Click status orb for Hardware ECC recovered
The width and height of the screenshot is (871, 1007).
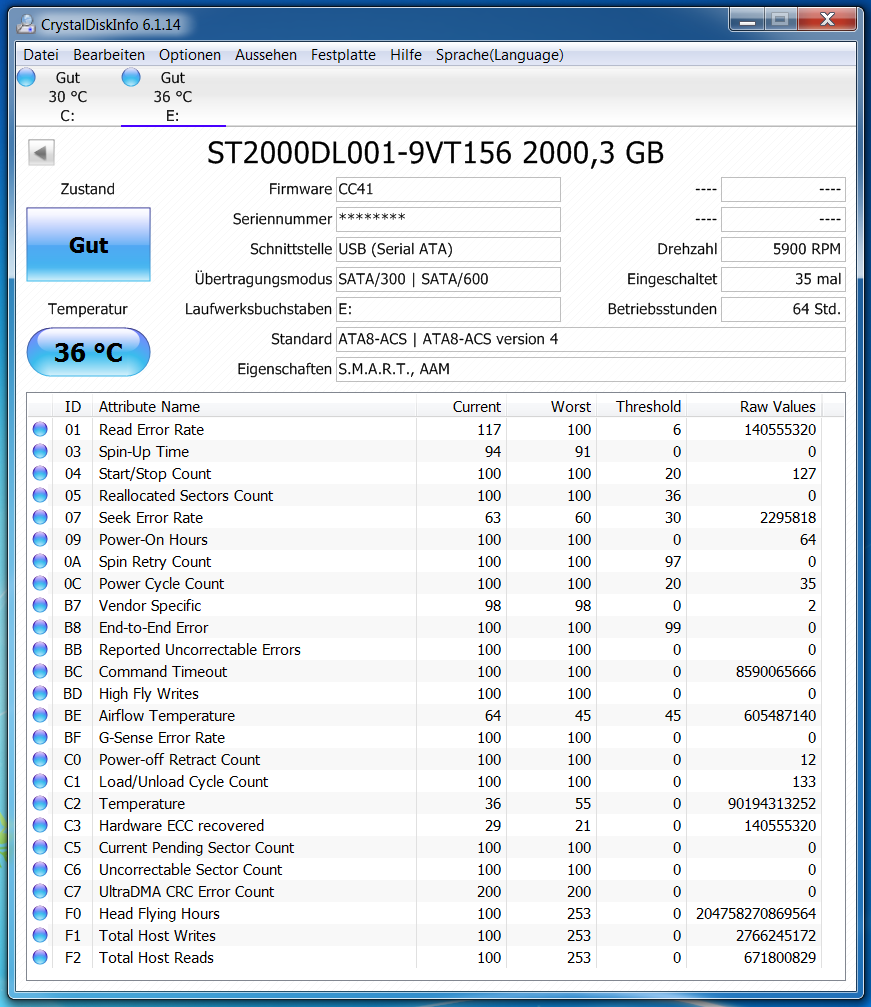tap(40, 825)
